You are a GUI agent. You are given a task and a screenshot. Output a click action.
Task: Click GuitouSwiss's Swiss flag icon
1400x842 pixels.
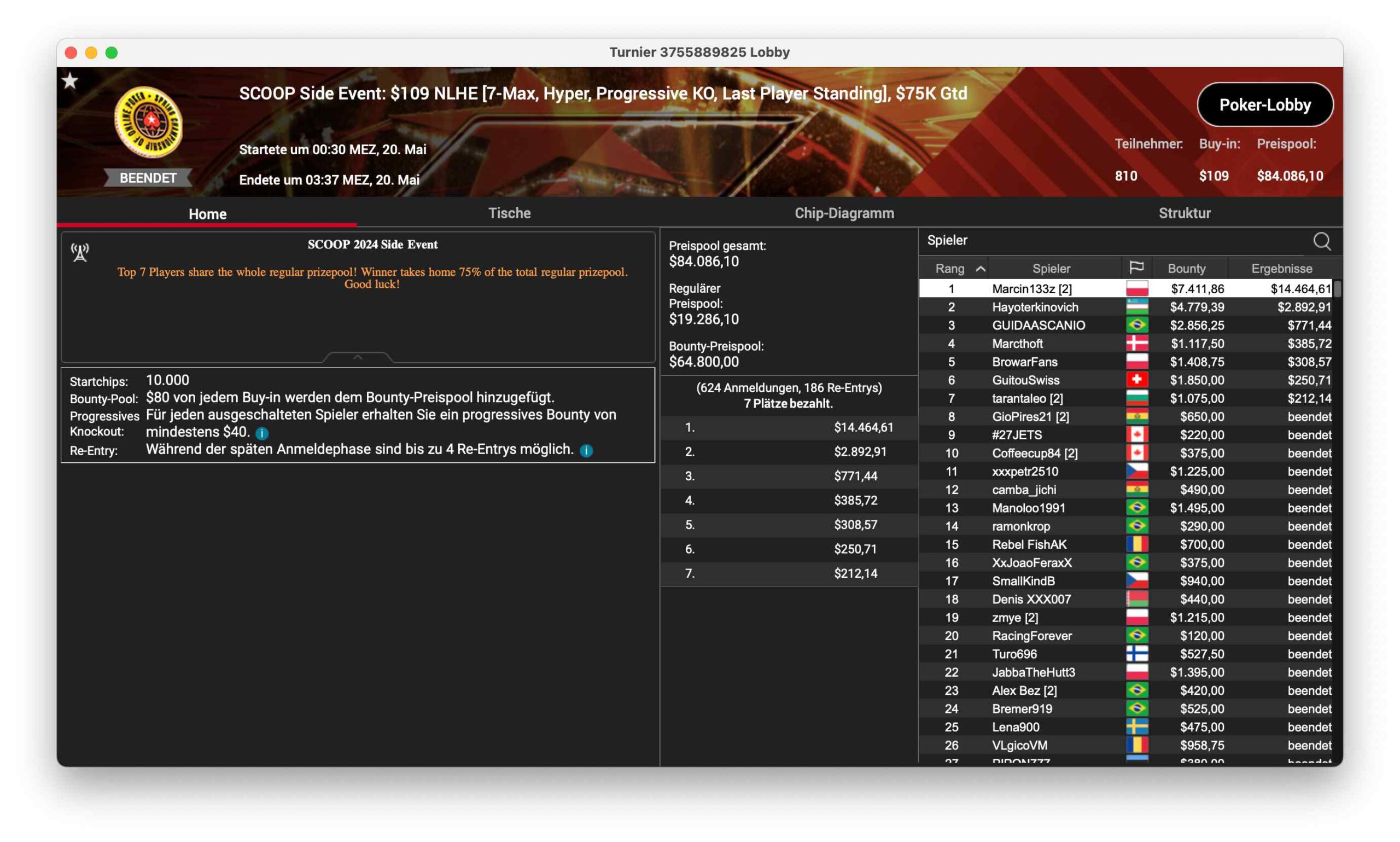[x=1136, y=380]
